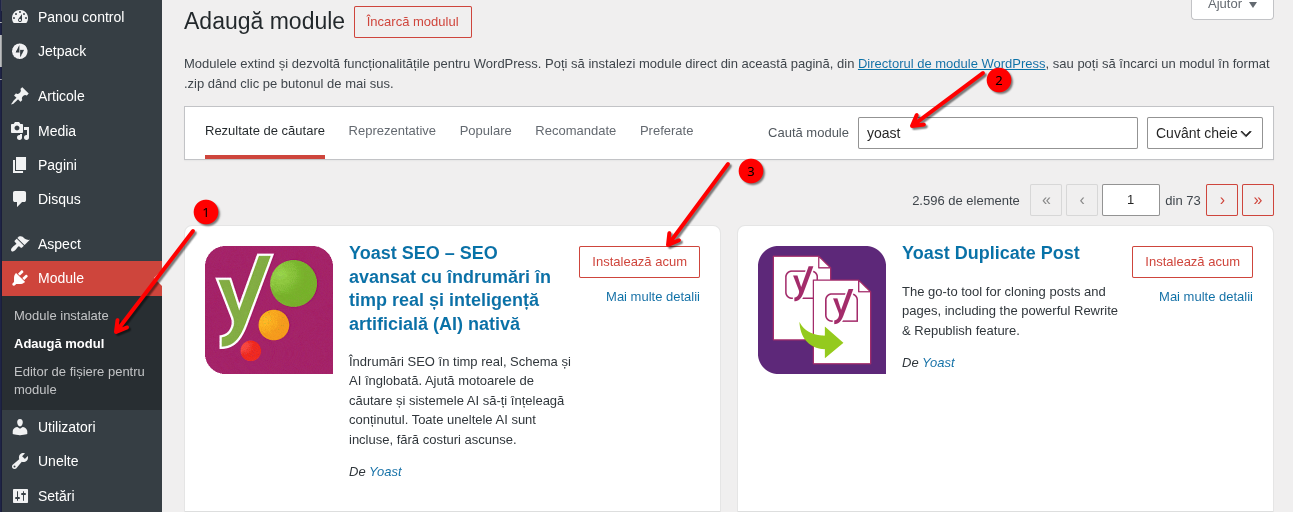
Task: Go to Pagini menu item
Action: pyautogui.click(x=81, y=165)
